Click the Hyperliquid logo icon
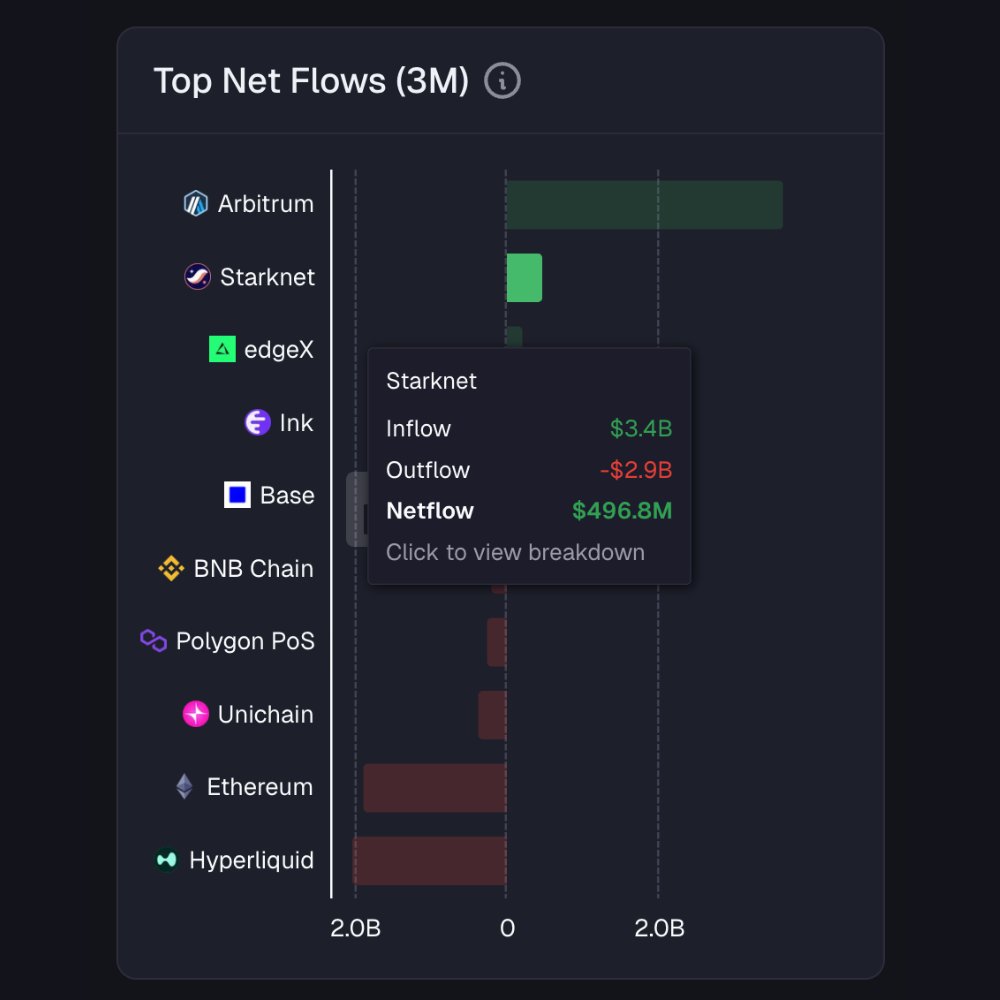 point(166,860)
